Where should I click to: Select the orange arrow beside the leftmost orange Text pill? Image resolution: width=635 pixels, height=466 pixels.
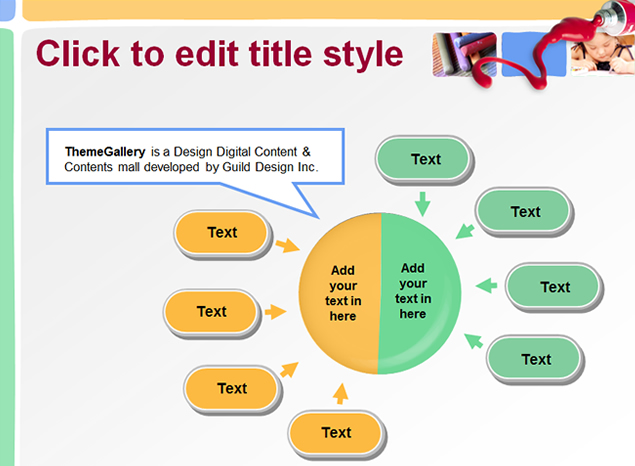(x=275, y=312)
